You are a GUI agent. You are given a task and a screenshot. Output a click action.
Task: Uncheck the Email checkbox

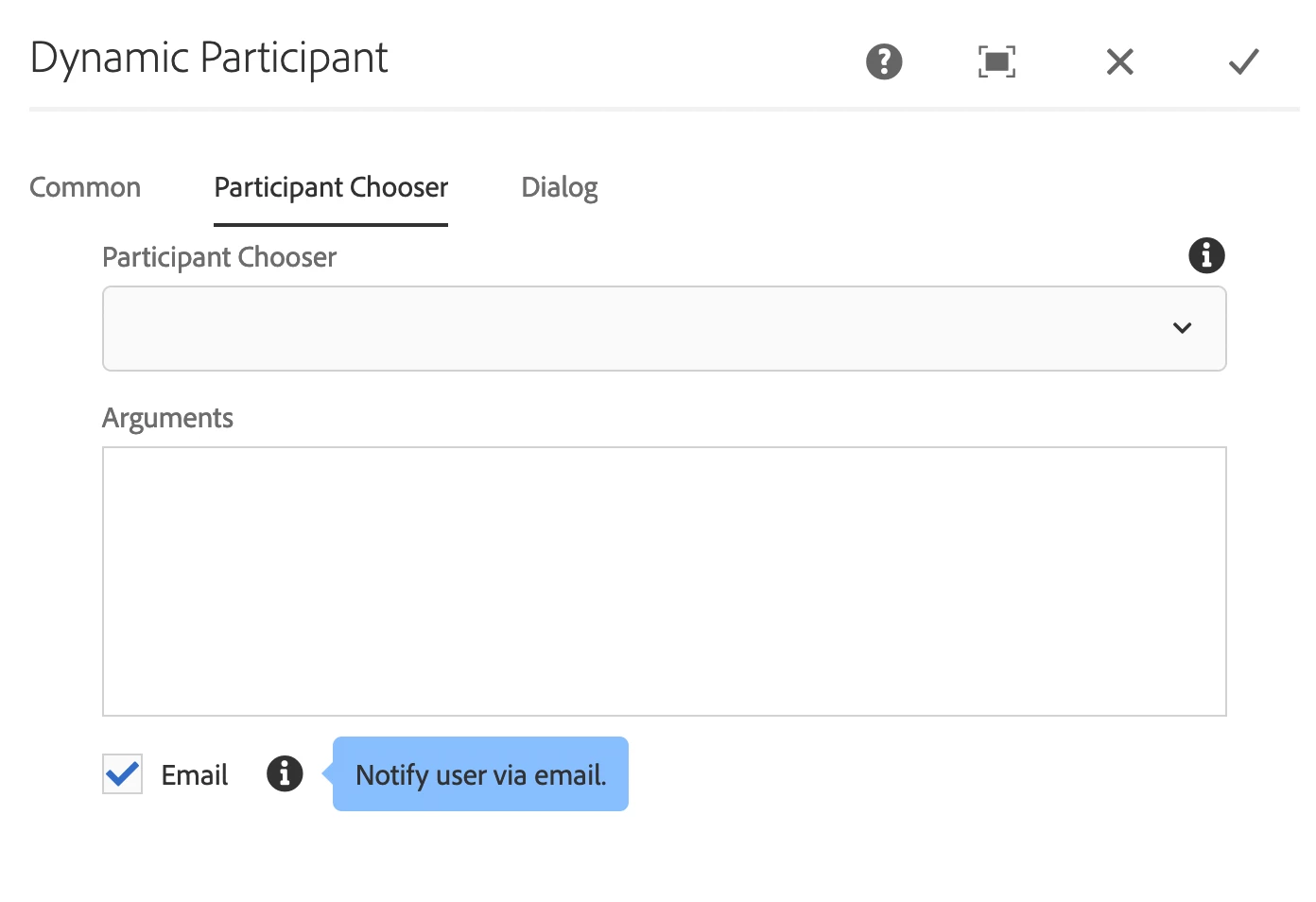123,774
